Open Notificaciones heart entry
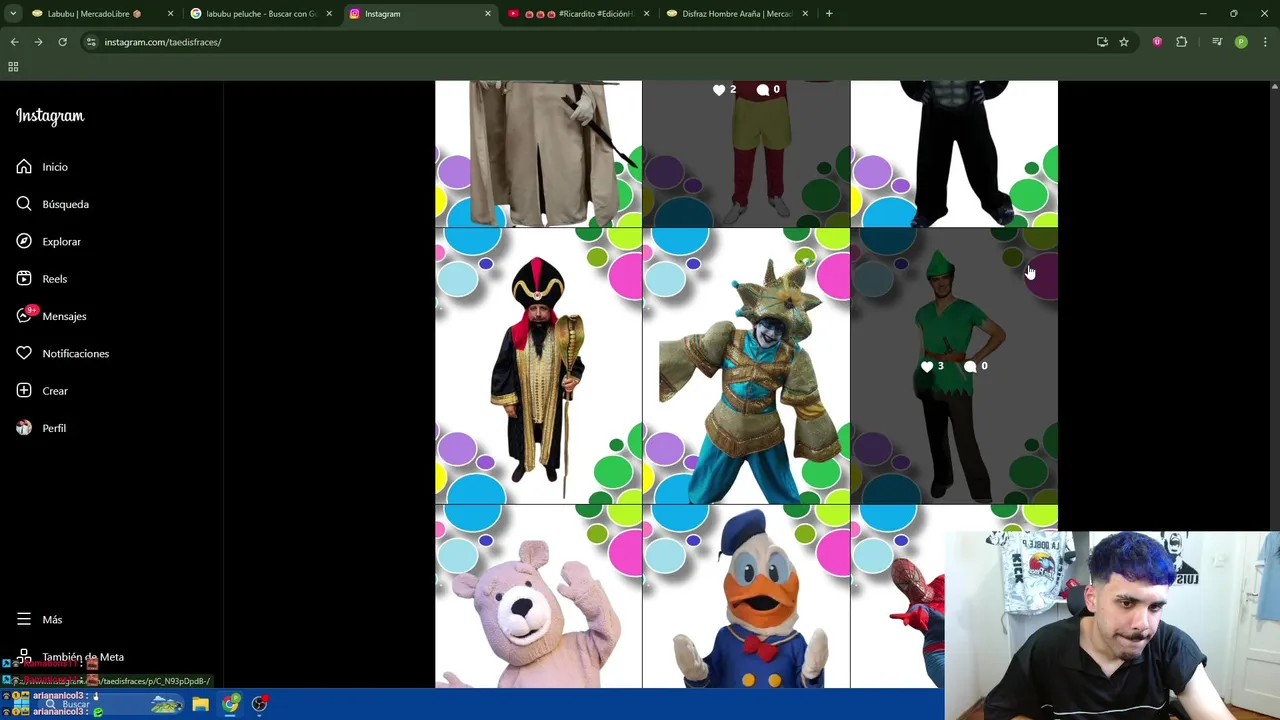Image resolution: width=1280 pixels, height=720 pixels. coord(62,354)
